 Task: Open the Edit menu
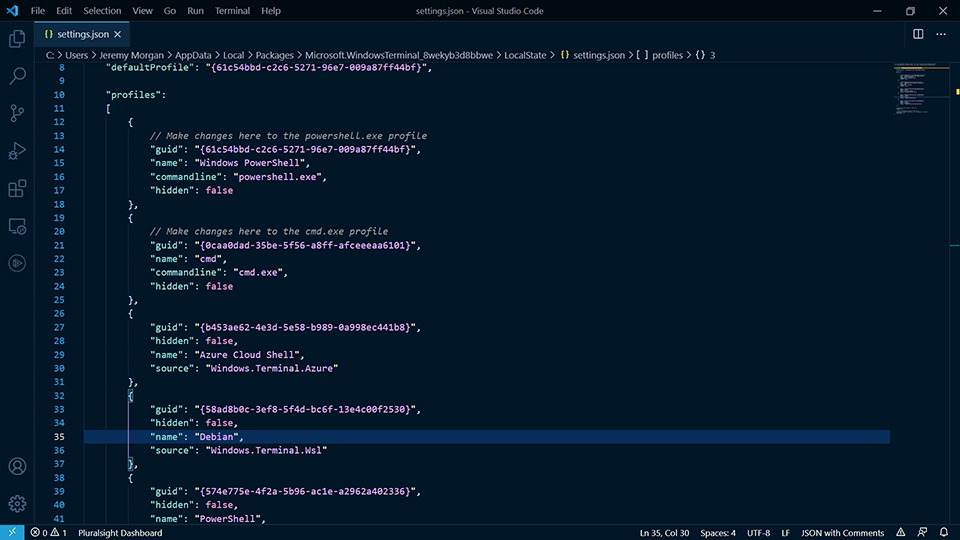(x=64, y=10)
